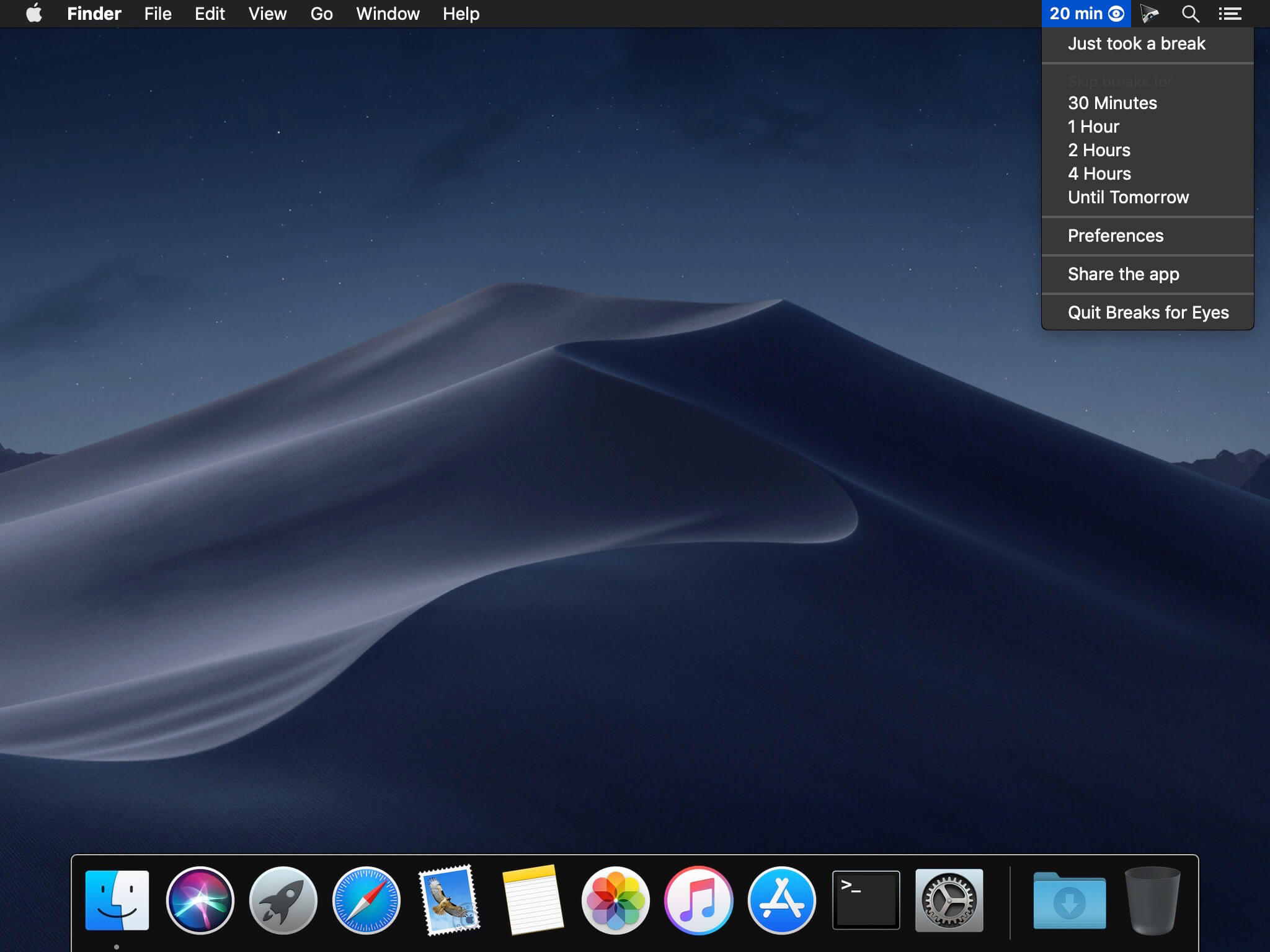Open Notification Center list icon
1270x952 pixels.
click(x=1230, y=14)
